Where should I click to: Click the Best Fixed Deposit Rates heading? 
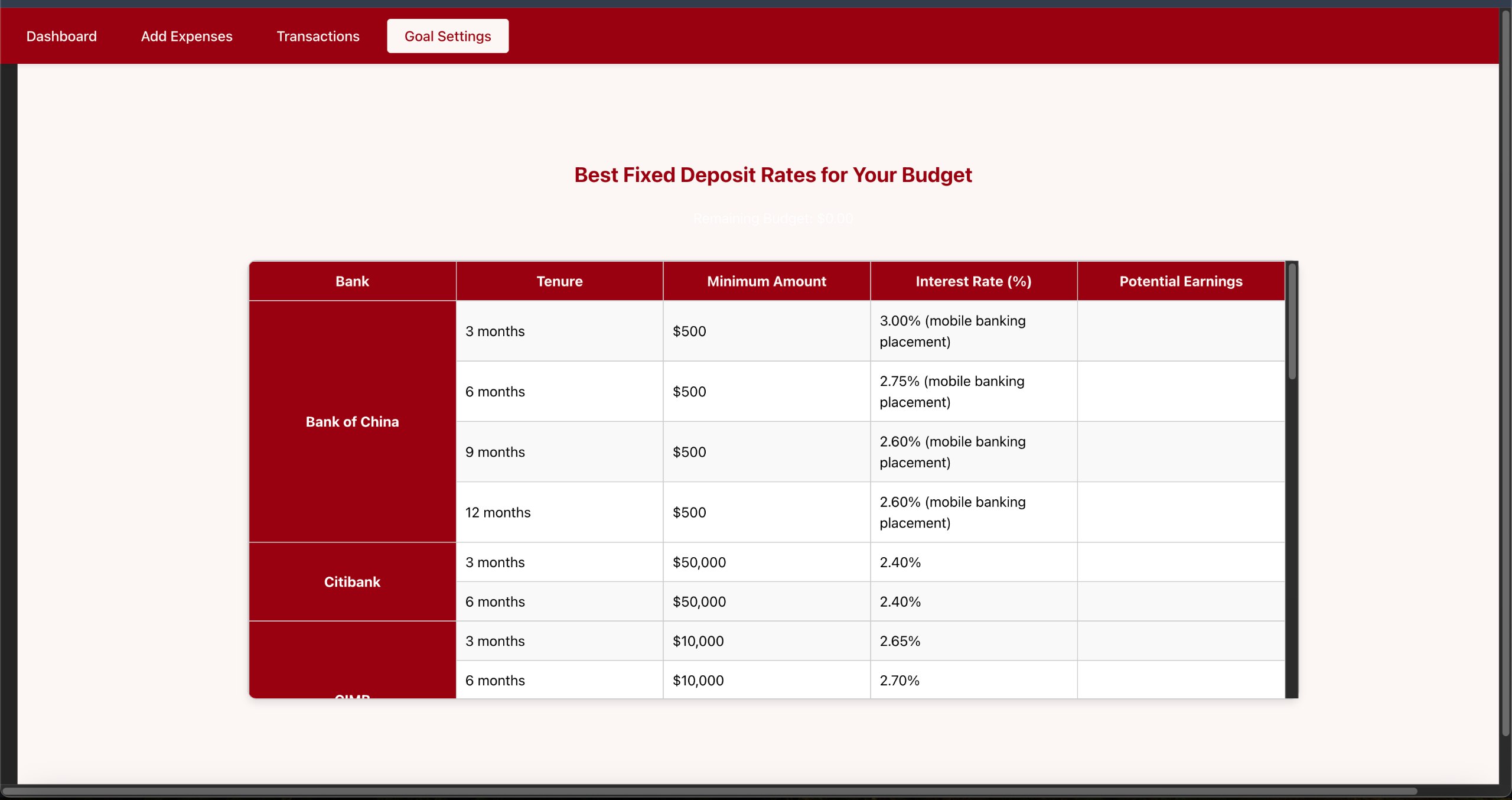773,175
